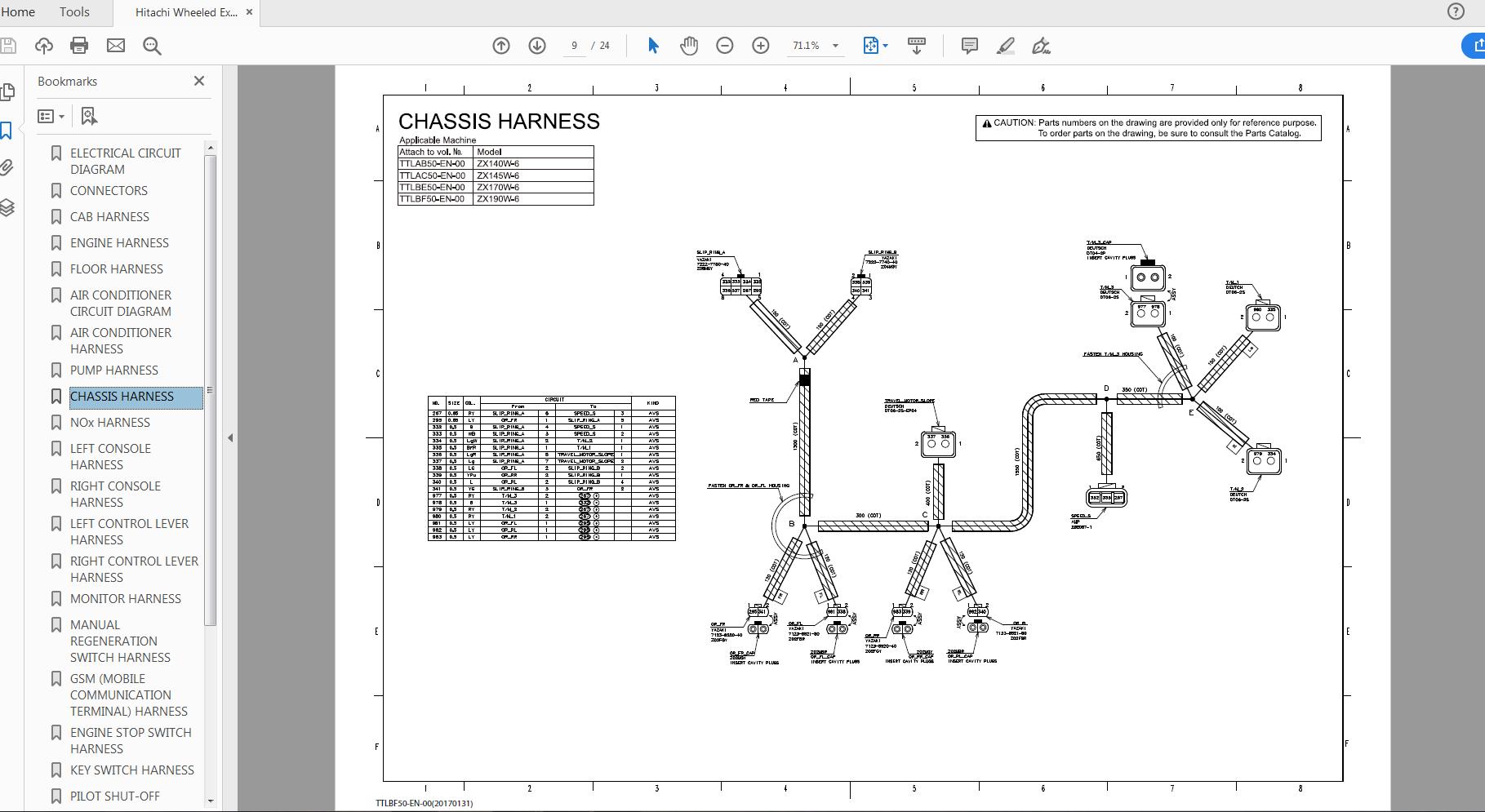1485x812 pixels.
Task: Send file by email envelope icon
Action: point(116,46)
